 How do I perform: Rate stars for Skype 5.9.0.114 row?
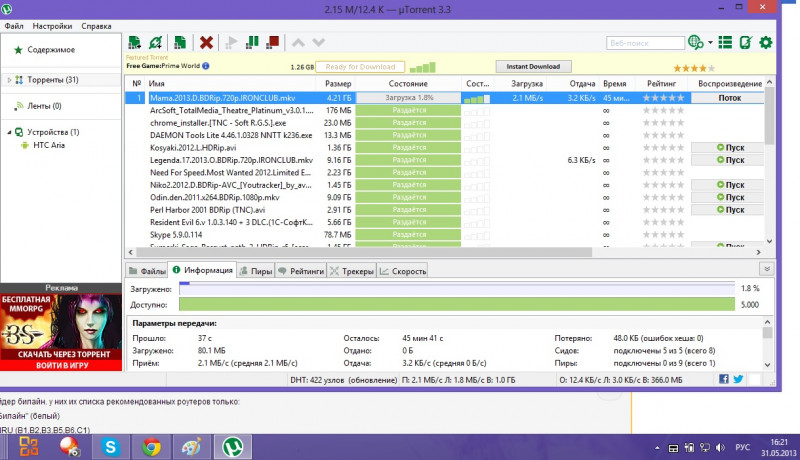point(663,235)
